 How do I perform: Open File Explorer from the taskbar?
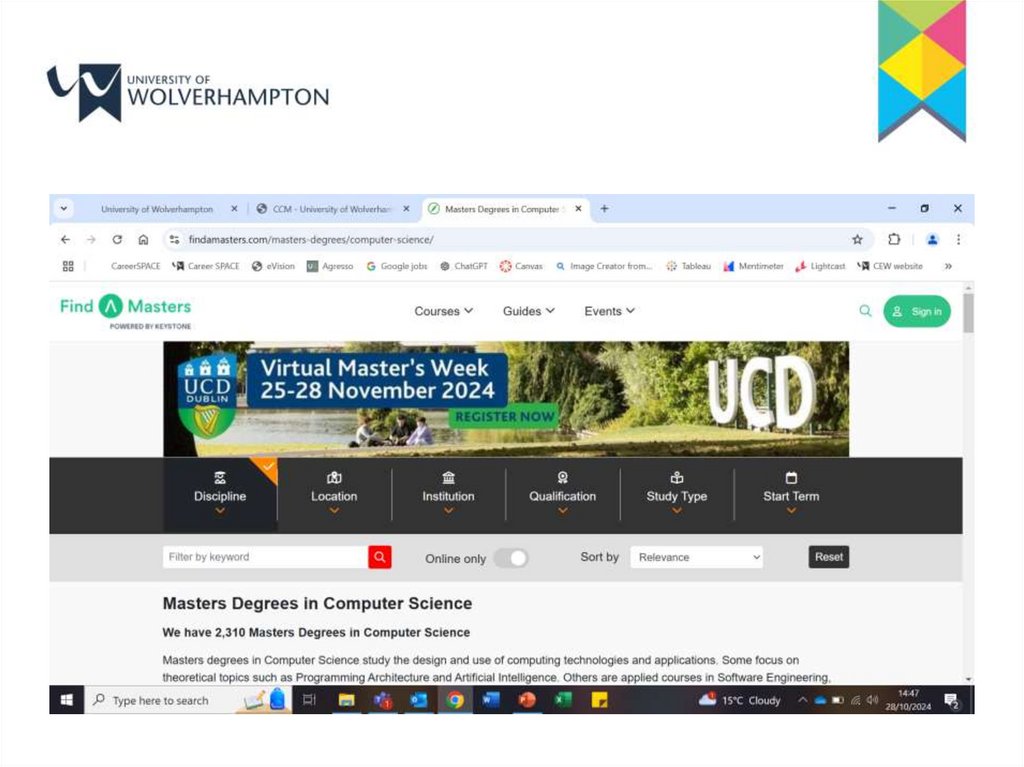tap(346, 700)
